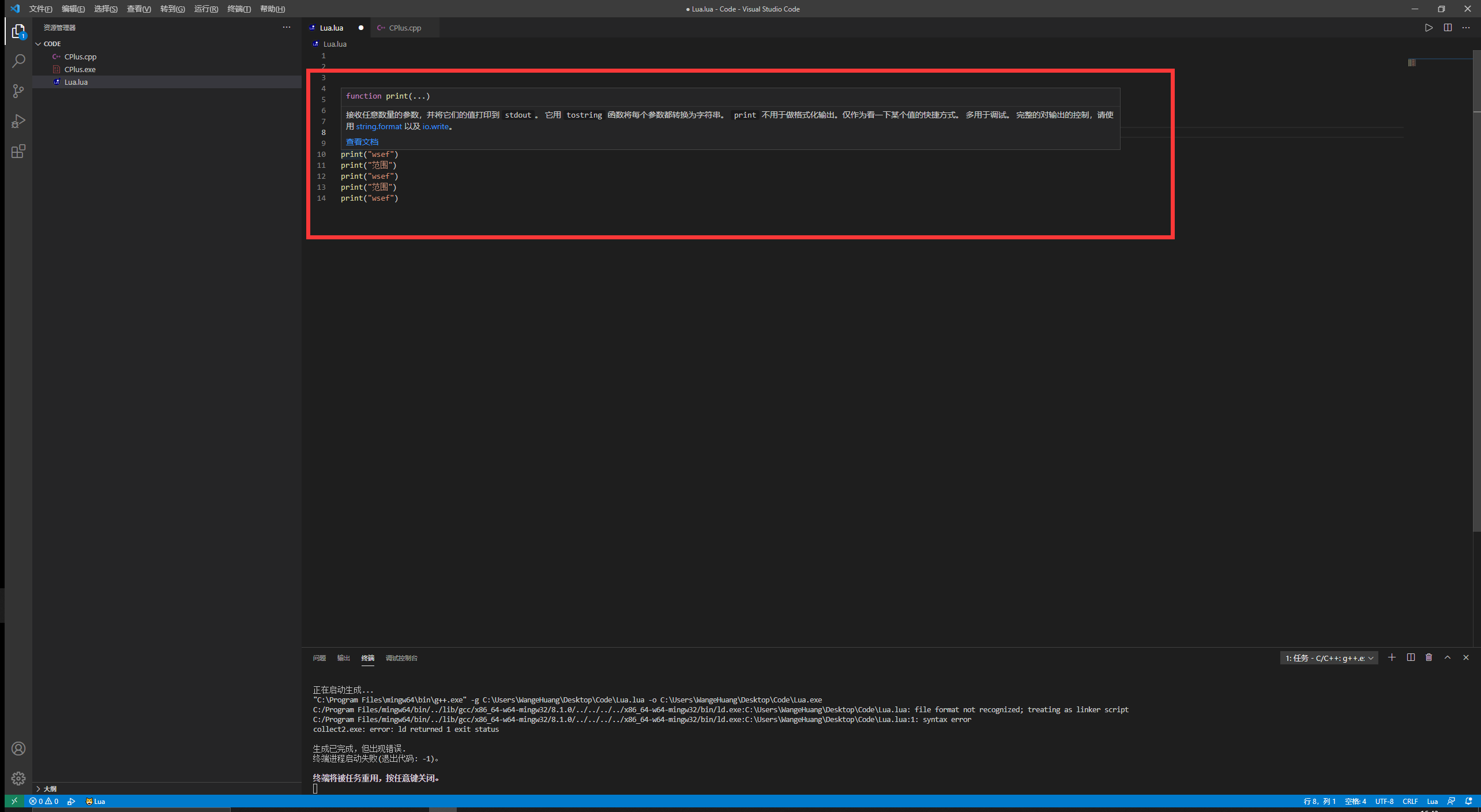Open the 终端(T) menu
1481x812 pixels.
tap(239, 9)
